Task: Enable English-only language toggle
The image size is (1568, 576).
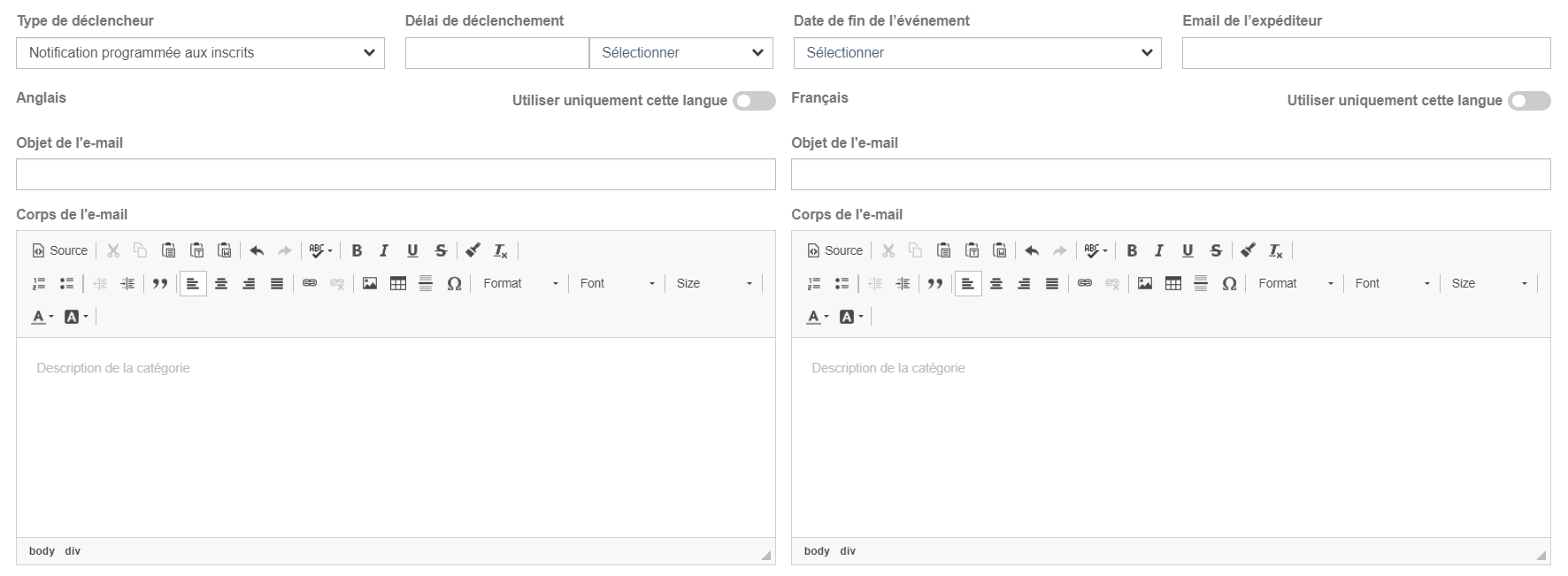Action: pos(754,101)
